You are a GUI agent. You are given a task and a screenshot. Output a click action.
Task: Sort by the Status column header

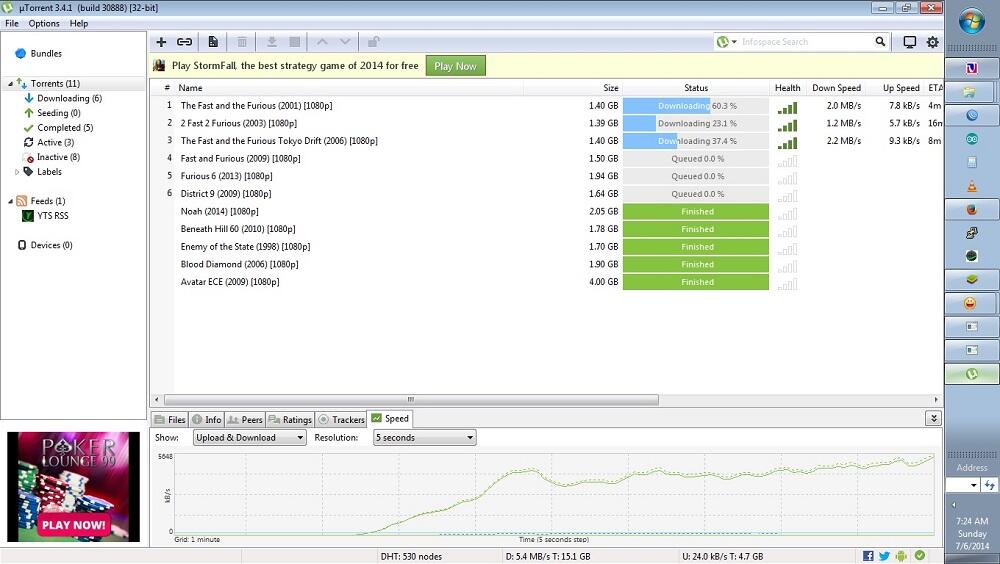[696, 88]
